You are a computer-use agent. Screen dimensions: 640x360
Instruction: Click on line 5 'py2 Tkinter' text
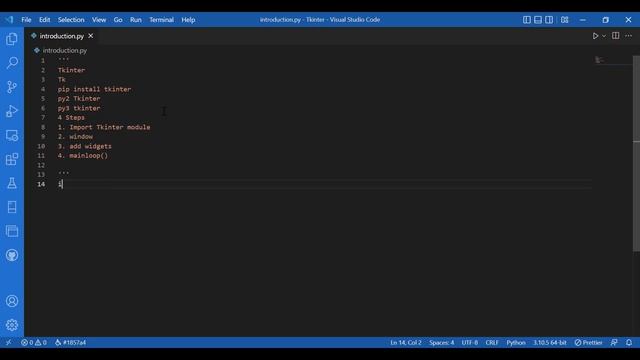(79, 98)
